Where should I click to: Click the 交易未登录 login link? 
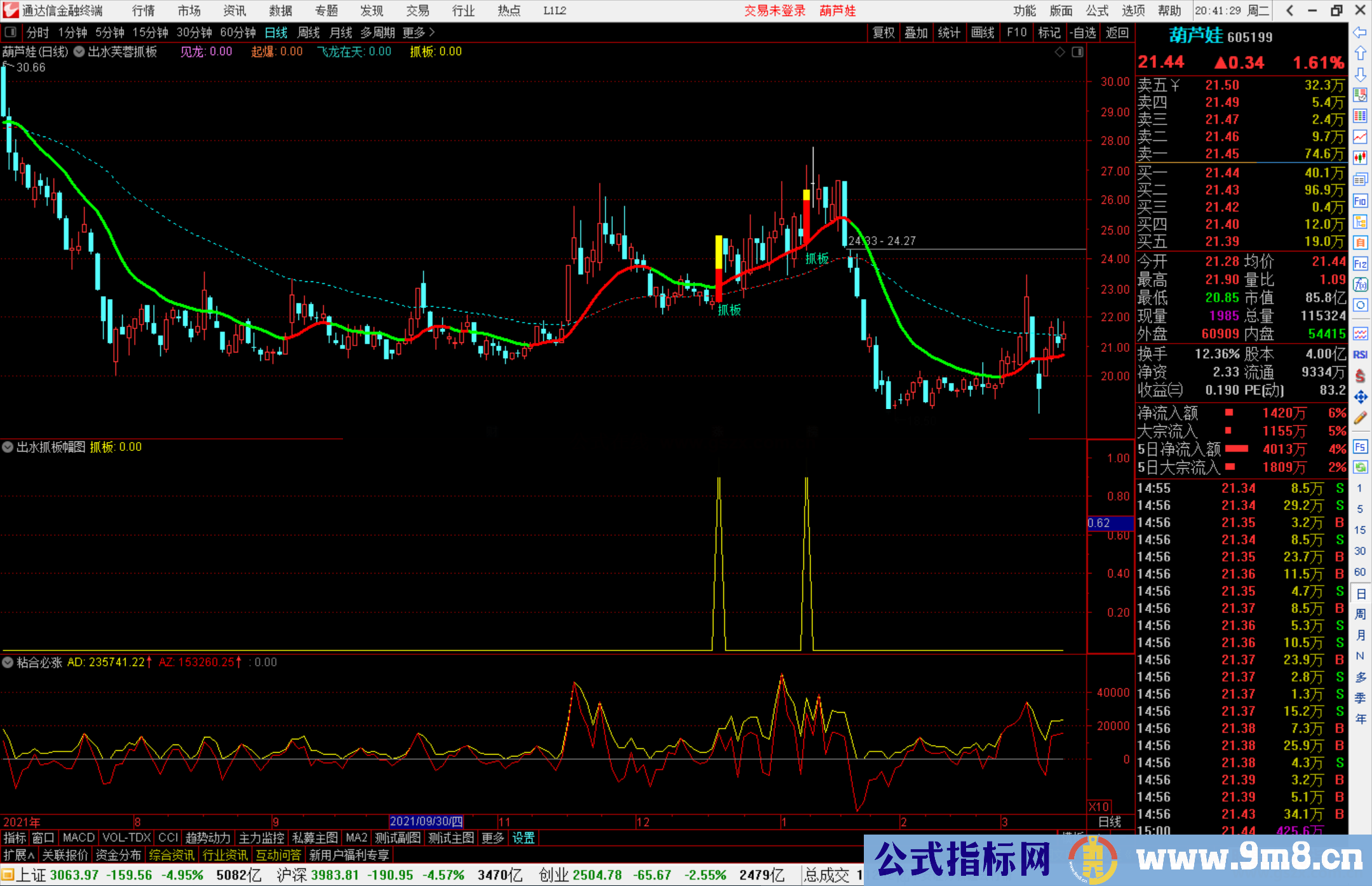pos(775,11)
